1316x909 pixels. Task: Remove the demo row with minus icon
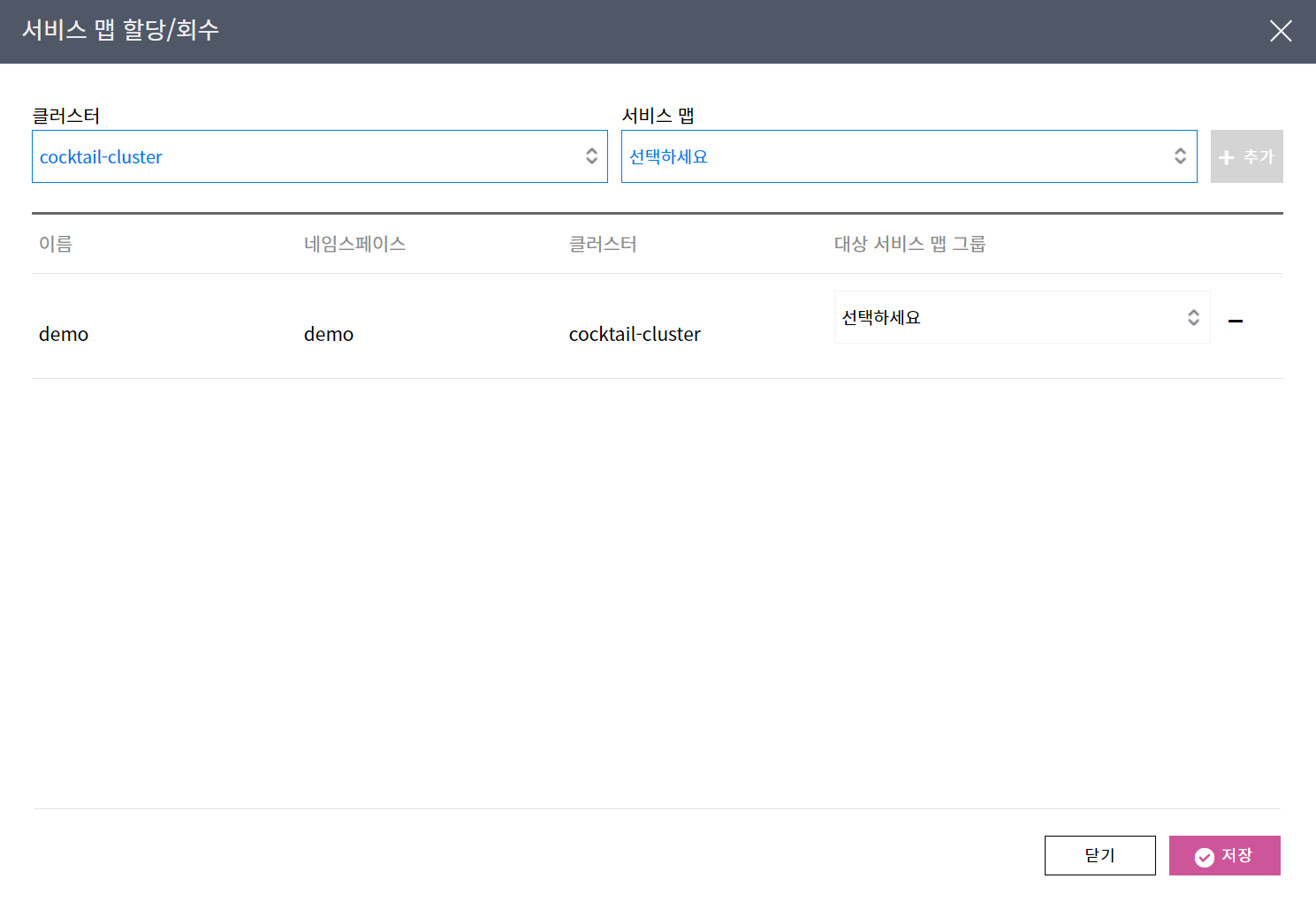[x=1235, y=321]
